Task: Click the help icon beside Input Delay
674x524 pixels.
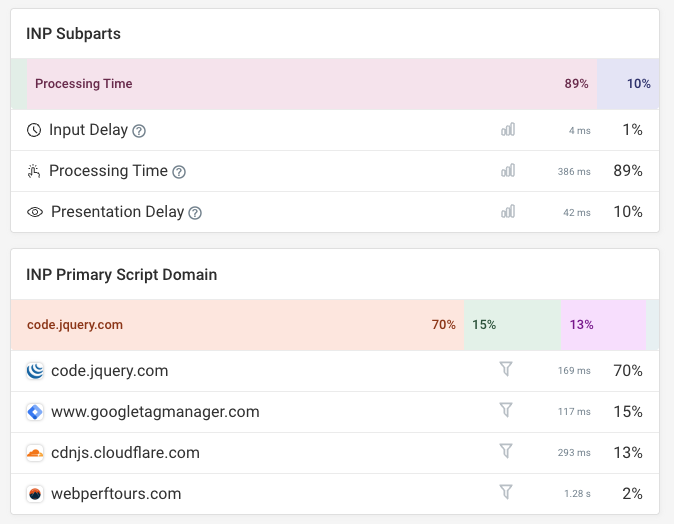Action: point(139,131)
